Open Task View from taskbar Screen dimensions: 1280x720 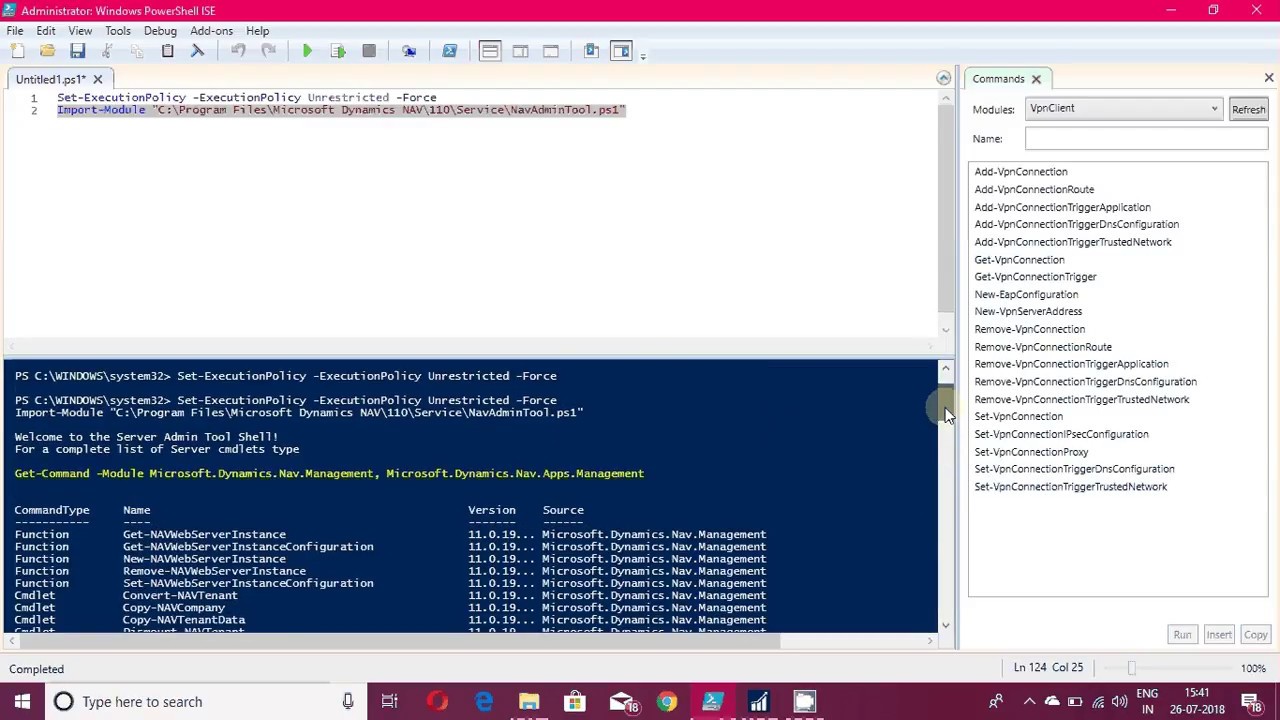(390, 702)
